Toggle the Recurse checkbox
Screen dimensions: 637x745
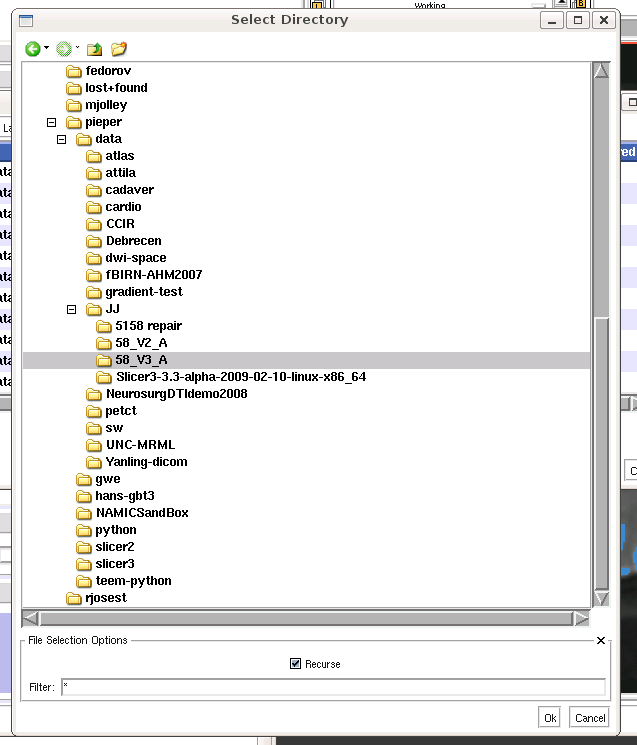point(295,664)
